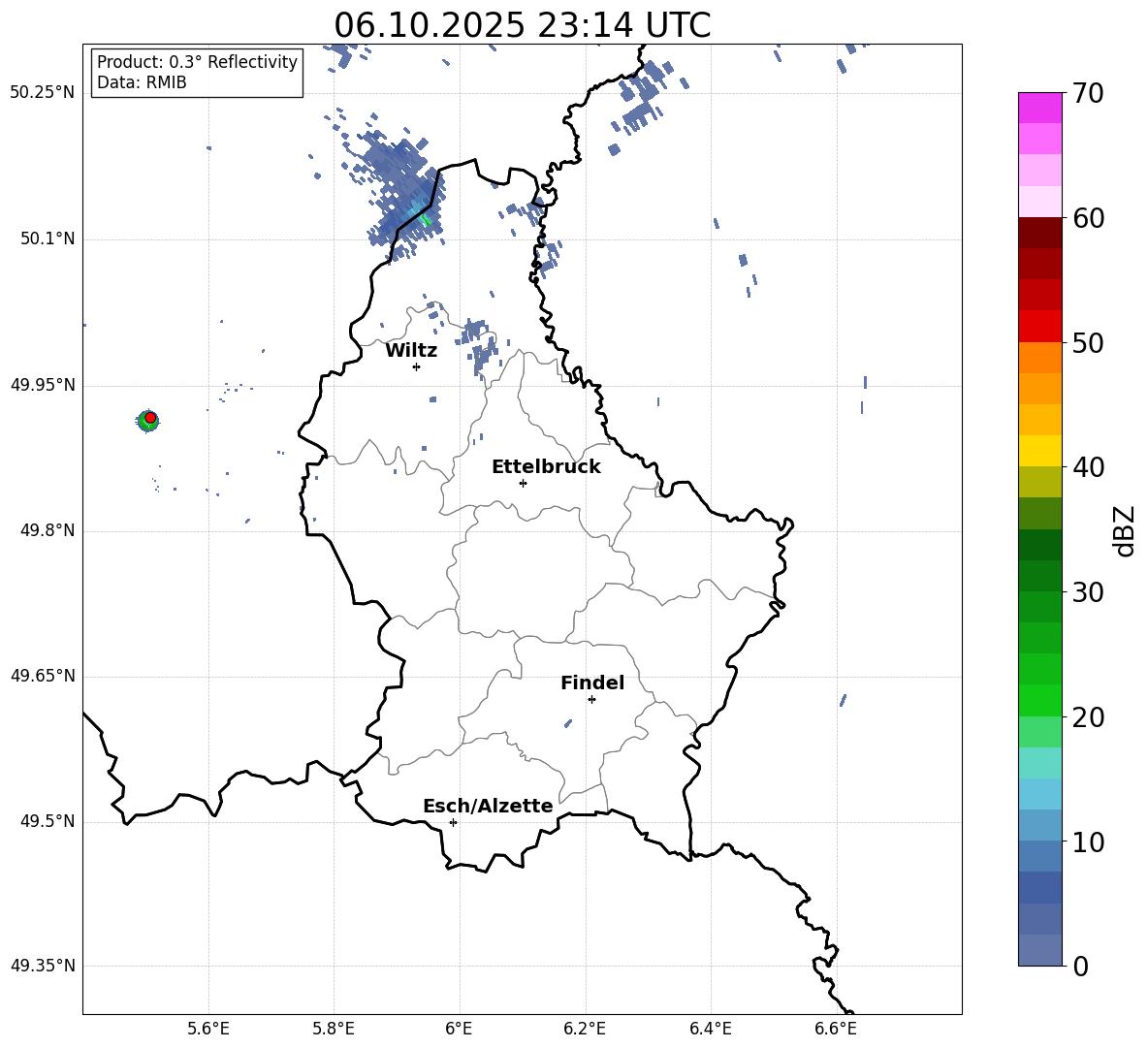Pick the yellow swatch just above 40 dBZ

click(x=1039, y=451)
